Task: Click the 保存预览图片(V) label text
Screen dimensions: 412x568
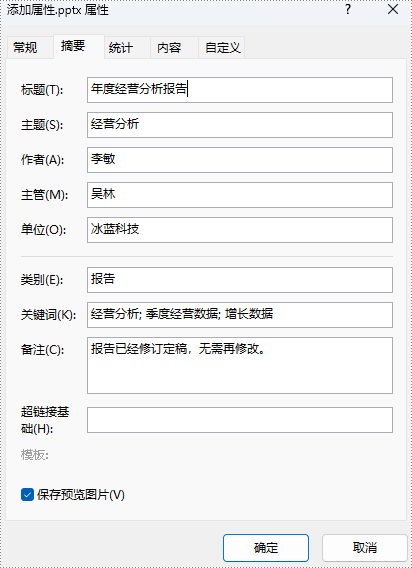Action: pyautogui.click(x=80, y=495)
